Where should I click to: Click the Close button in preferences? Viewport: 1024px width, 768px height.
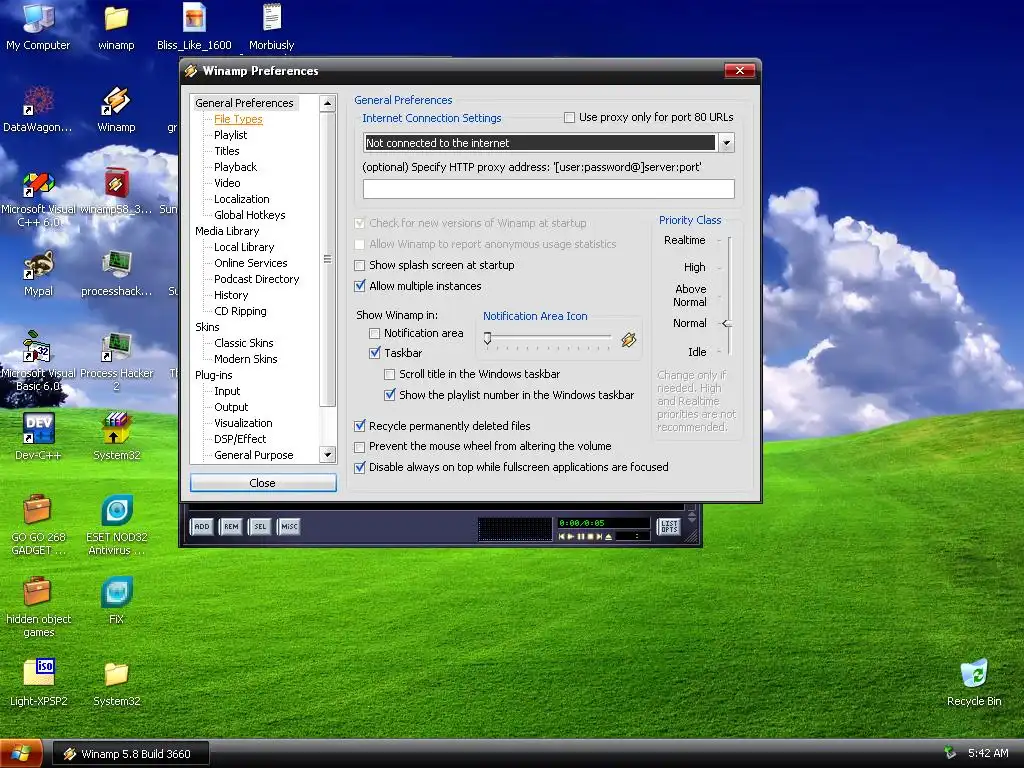tap(263, 483)
